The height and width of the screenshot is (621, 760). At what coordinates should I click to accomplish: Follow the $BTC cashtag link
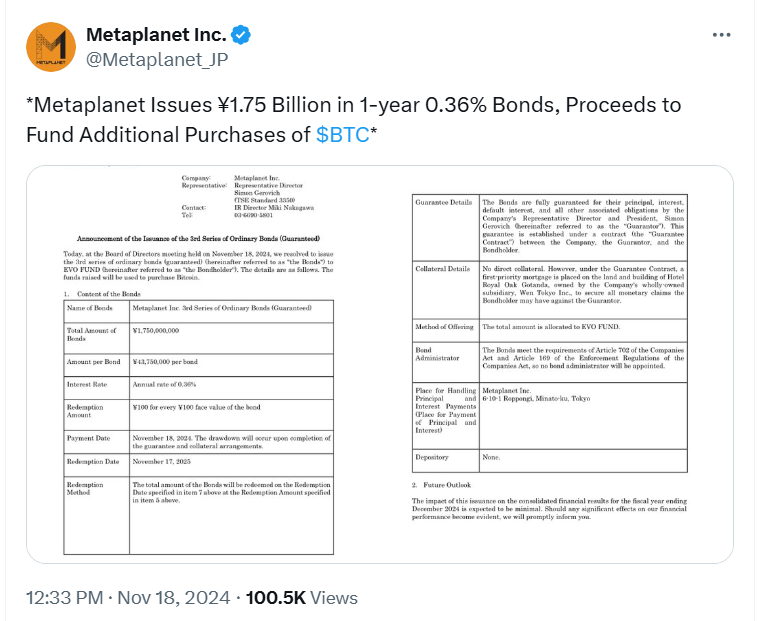[342, 135]
